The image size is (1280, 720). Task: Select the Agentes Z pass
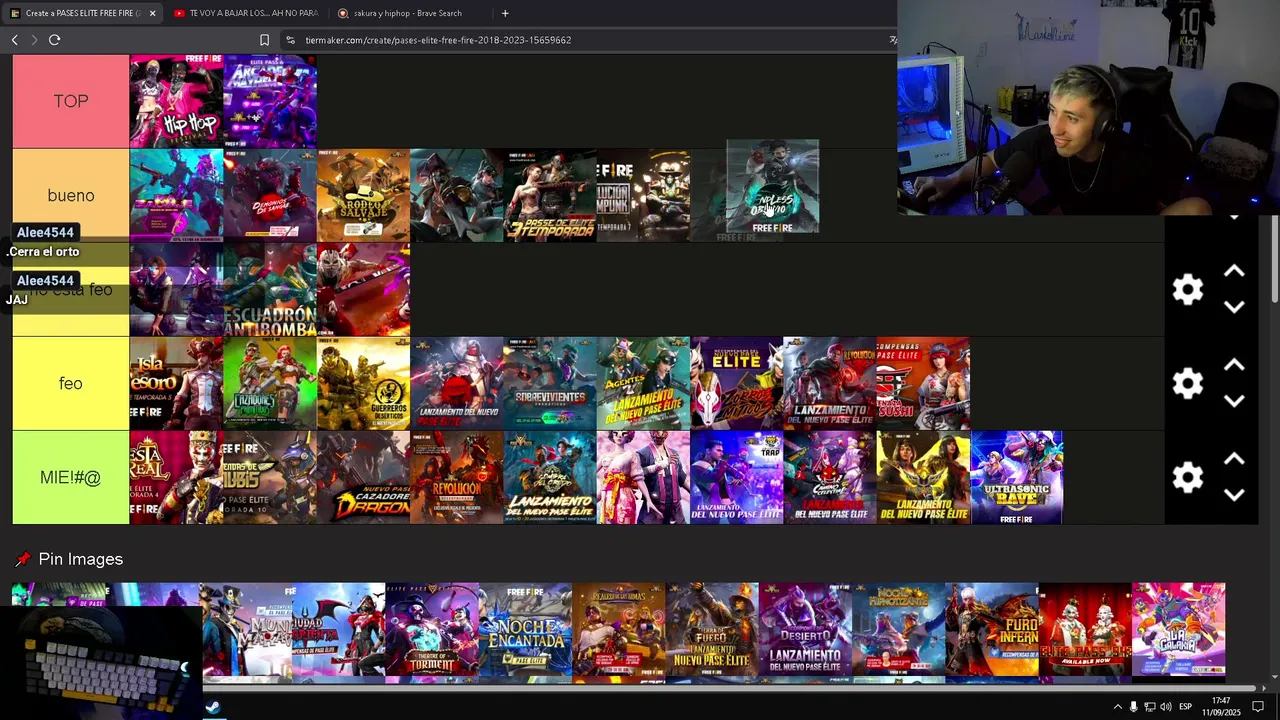643,383
